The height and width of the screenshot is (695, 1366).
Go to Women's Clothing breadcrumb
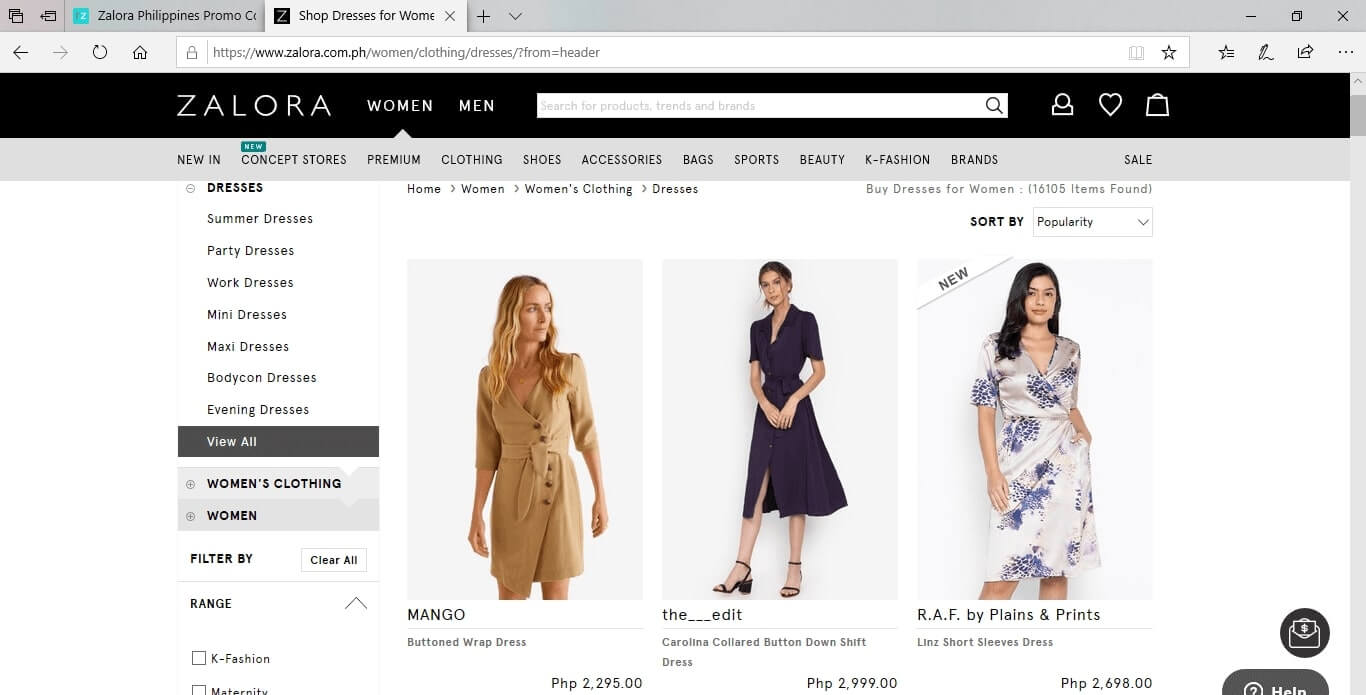coord(579,189)
